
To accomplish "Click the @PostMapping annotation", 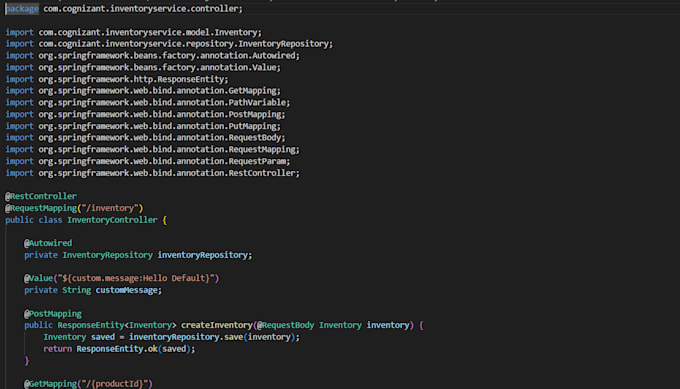I will click(53, 314).
